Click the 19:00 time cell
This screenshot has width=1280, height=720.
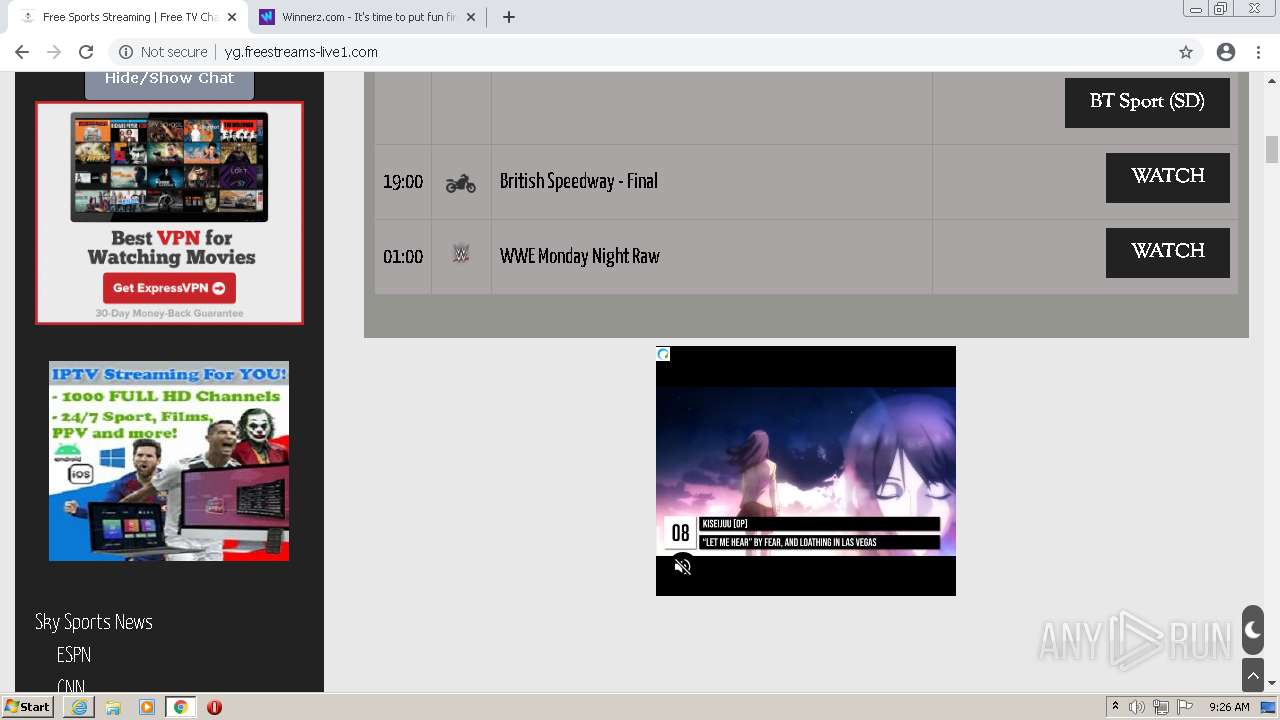click(x=403, y=182)
